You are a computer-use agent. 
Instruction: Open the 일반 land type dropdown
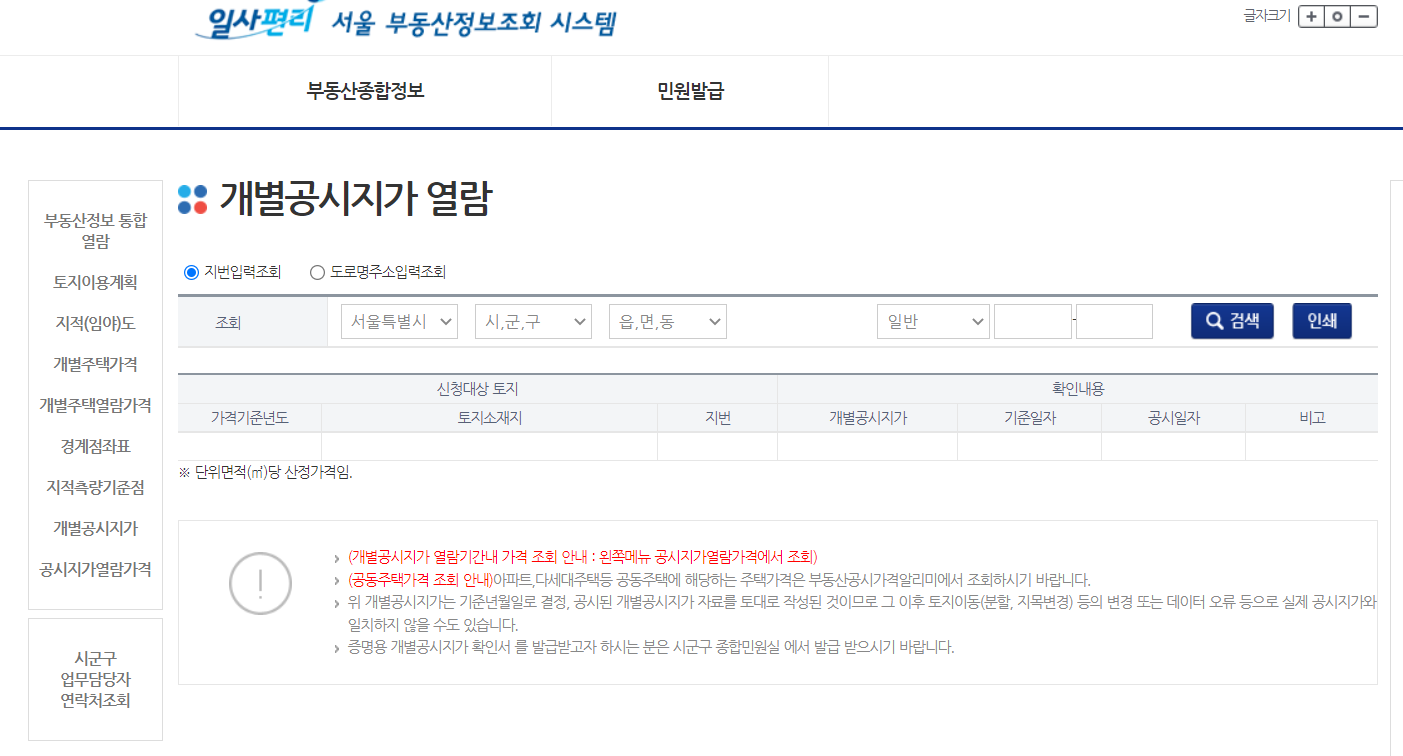click(x=933, y=321)
